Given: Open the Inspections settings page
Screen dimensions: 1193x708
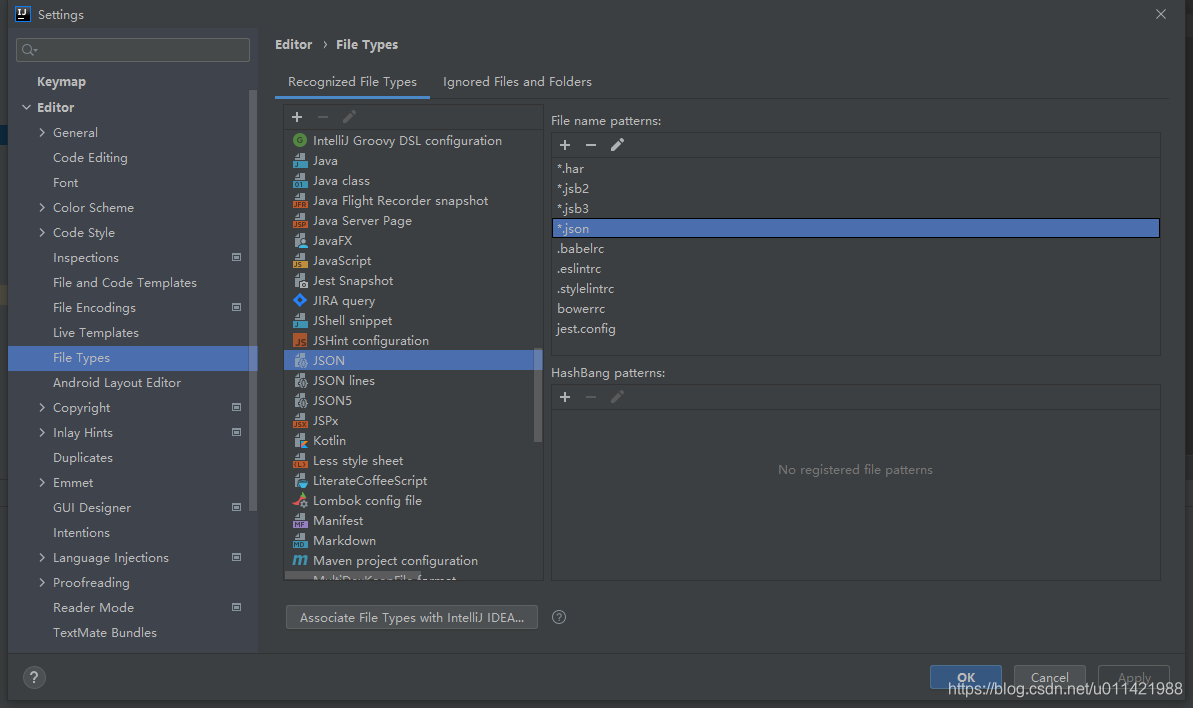Looking at the screenshot, I should click(86, 258).
